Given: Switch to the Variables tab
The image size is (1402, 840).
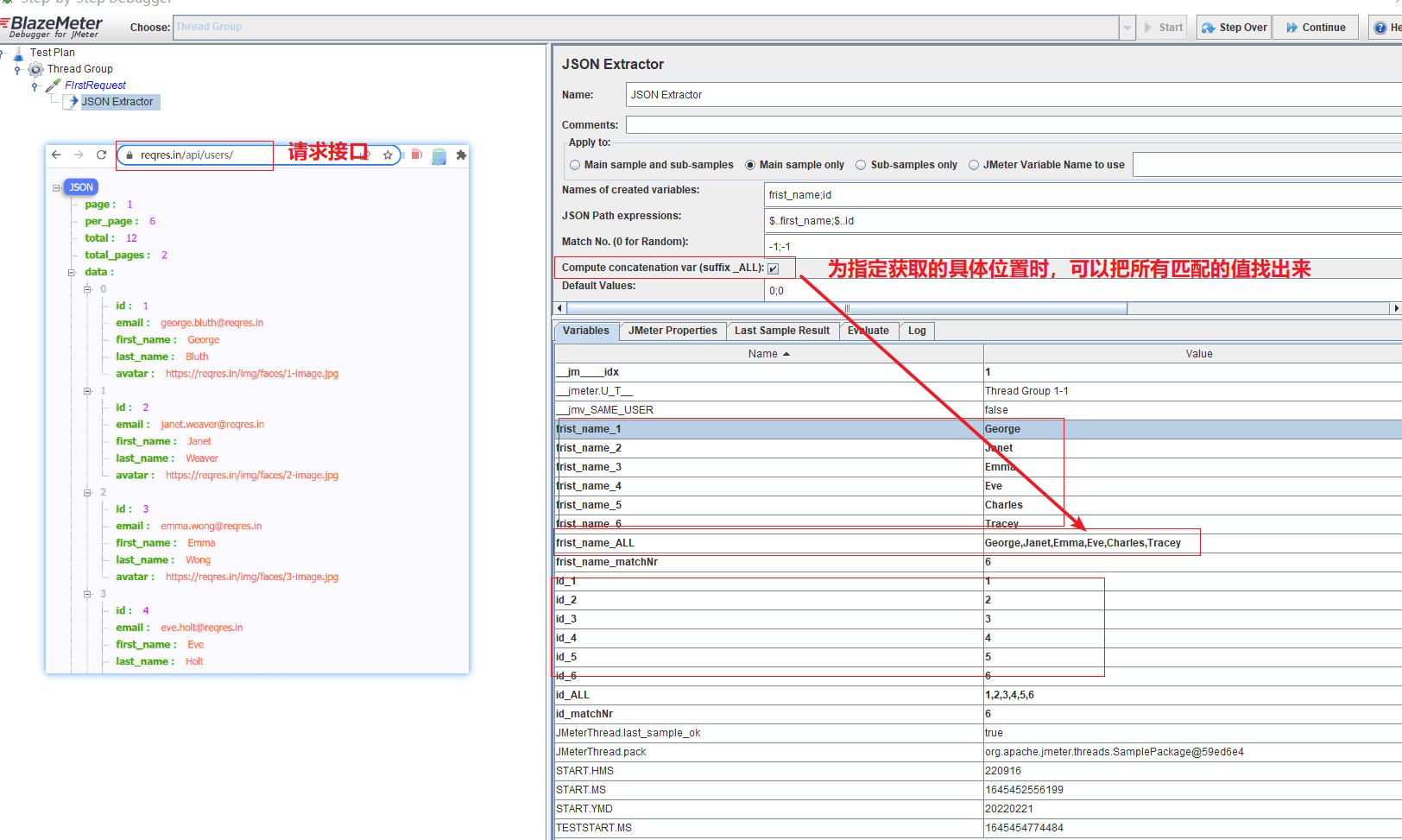Looking at the screenshot, I should (x=585, y=331).
